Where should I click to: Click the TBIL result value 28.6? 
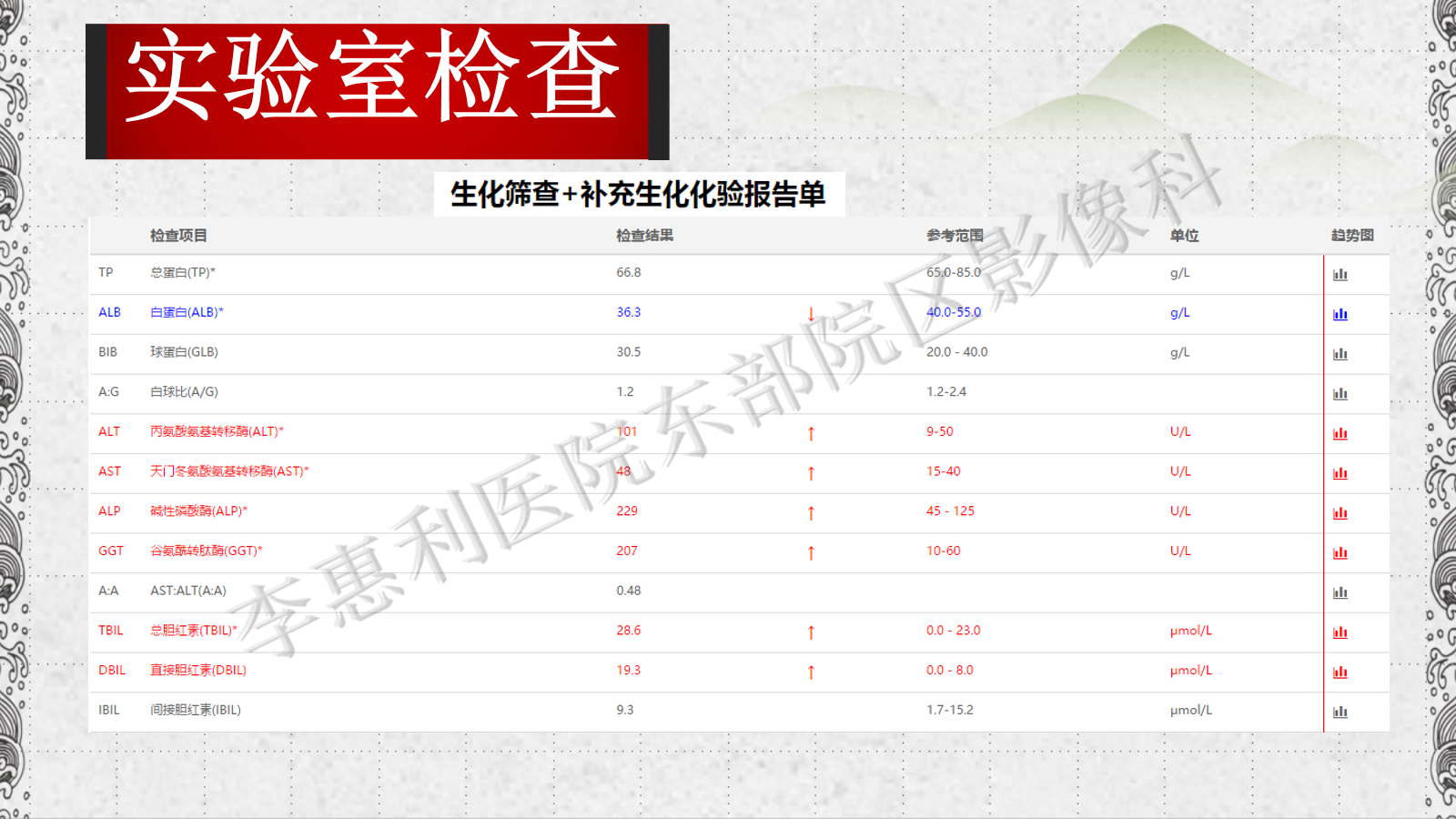629,630
